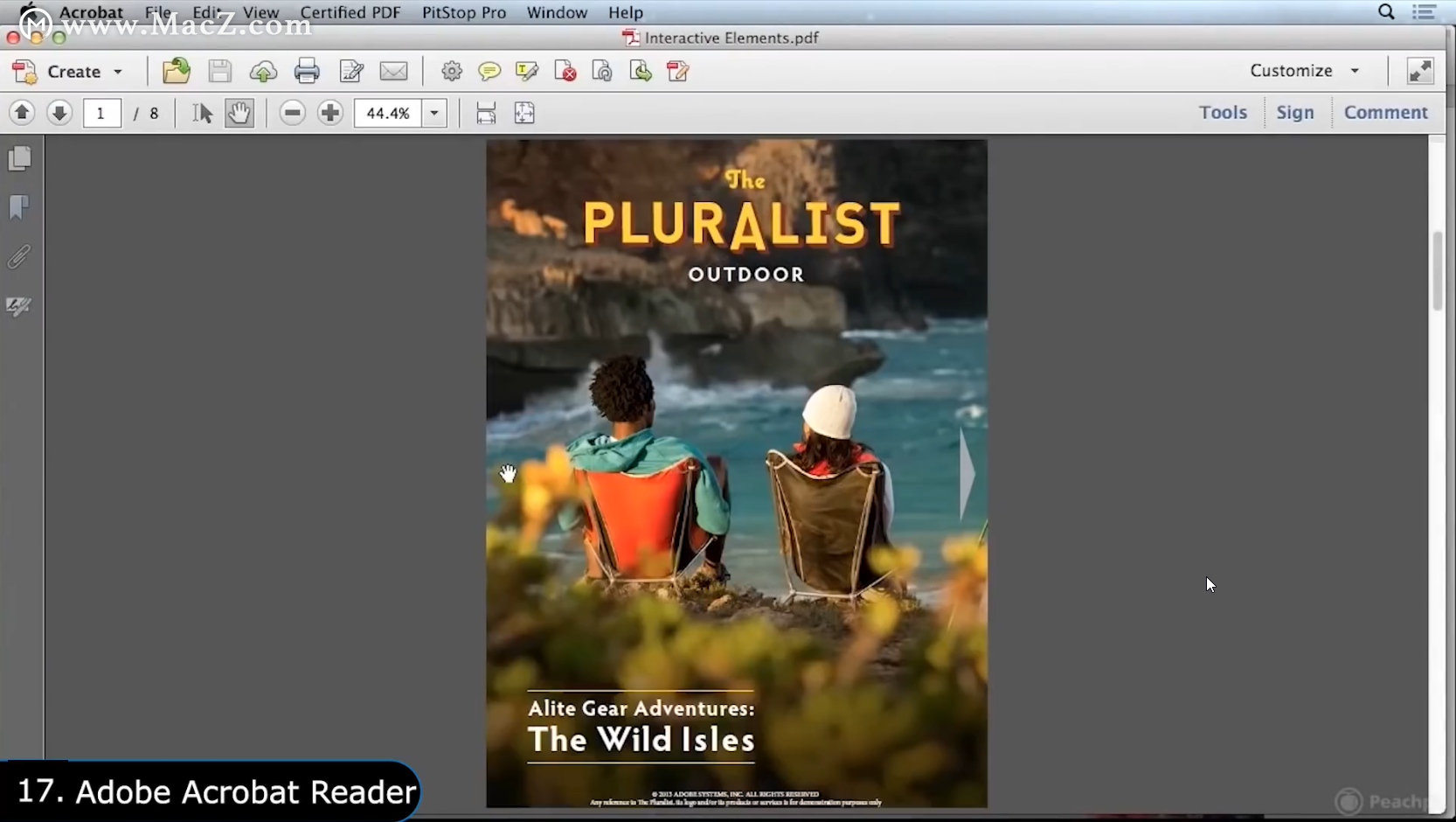This screenshot has width=1456, height=822.
Task: Open the Notification Center list icon
Action: (1424, 11)
